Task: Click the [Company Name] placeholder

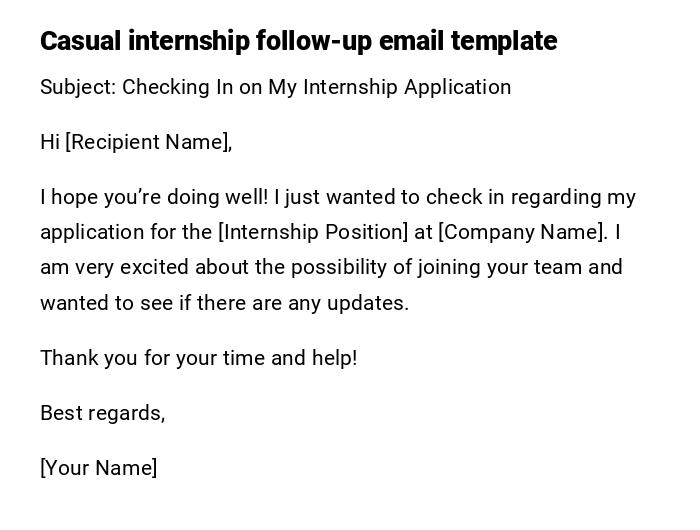Action: pyautogui.click(x=522, y=232)
